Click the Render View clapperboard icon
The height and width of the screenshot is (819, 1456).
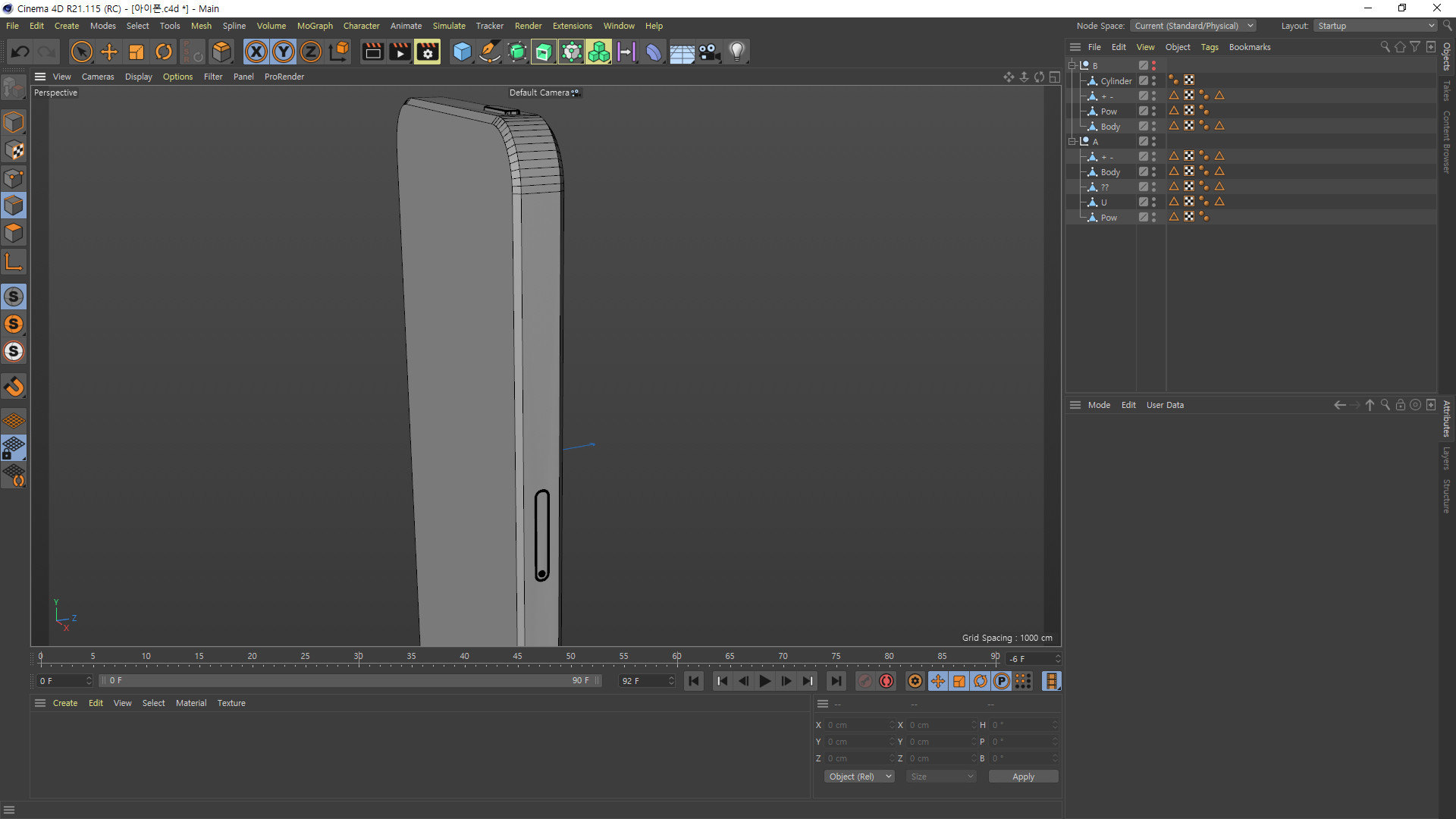coord(372,52)
